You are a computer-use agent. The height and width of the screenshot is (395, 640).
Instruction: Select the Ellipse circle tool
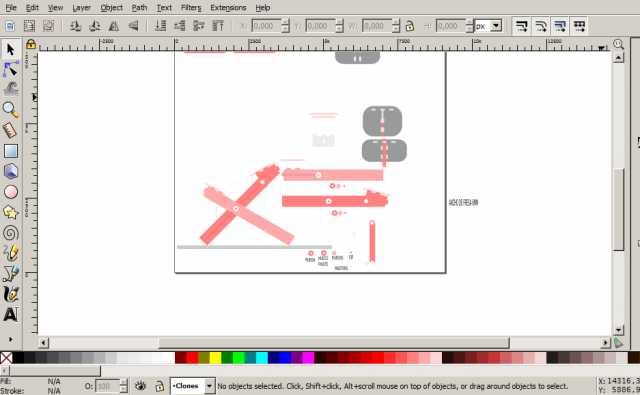point(11,192)
